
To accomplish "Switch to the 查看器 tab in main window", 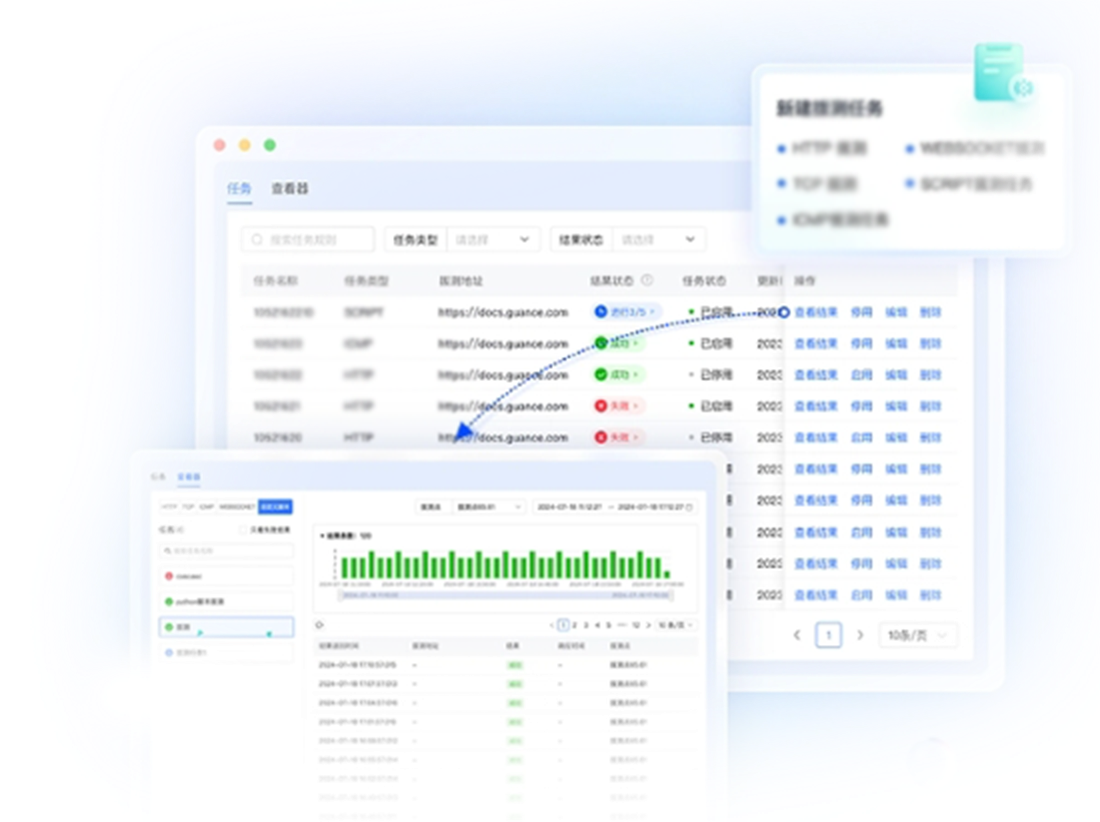I will [x=289, y=188].
